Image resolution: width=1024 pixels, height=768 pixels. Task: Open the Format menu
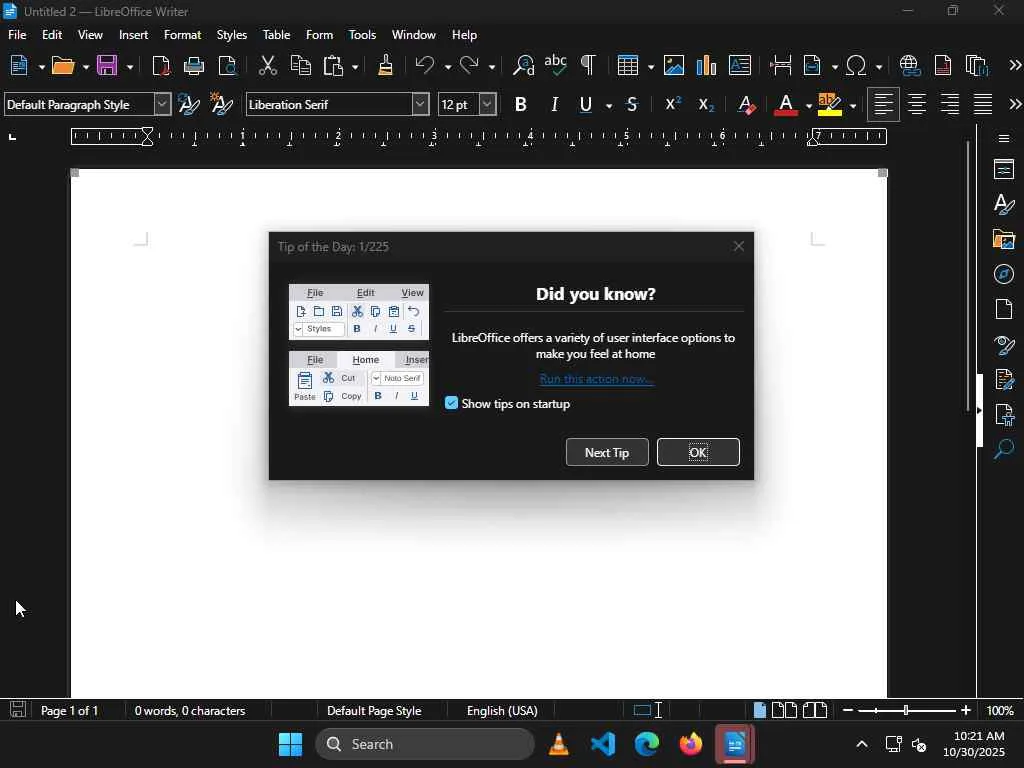point(182,35)
